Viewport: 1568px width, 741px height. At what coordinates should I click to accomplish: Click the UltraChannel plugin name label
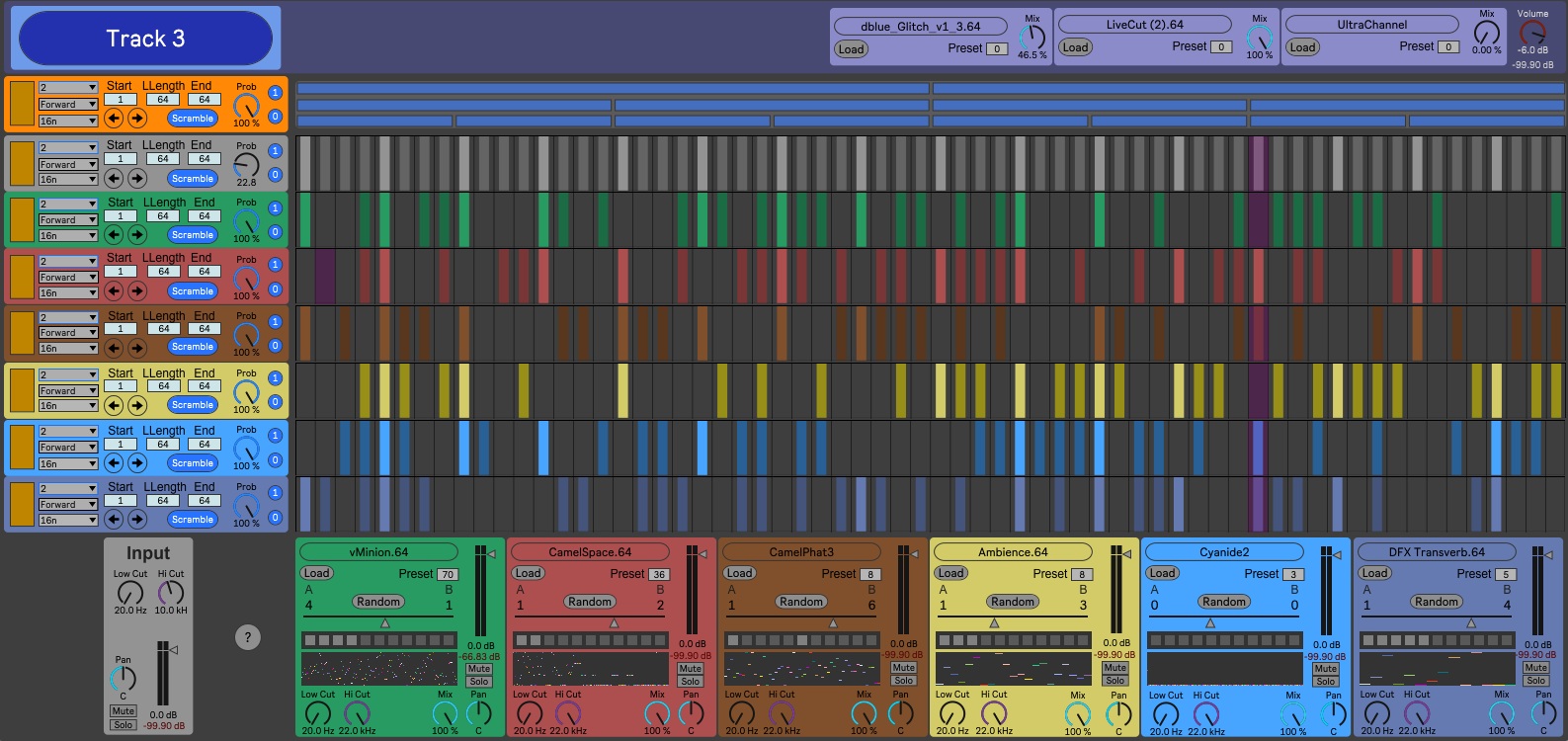(x=1371, y=26)
